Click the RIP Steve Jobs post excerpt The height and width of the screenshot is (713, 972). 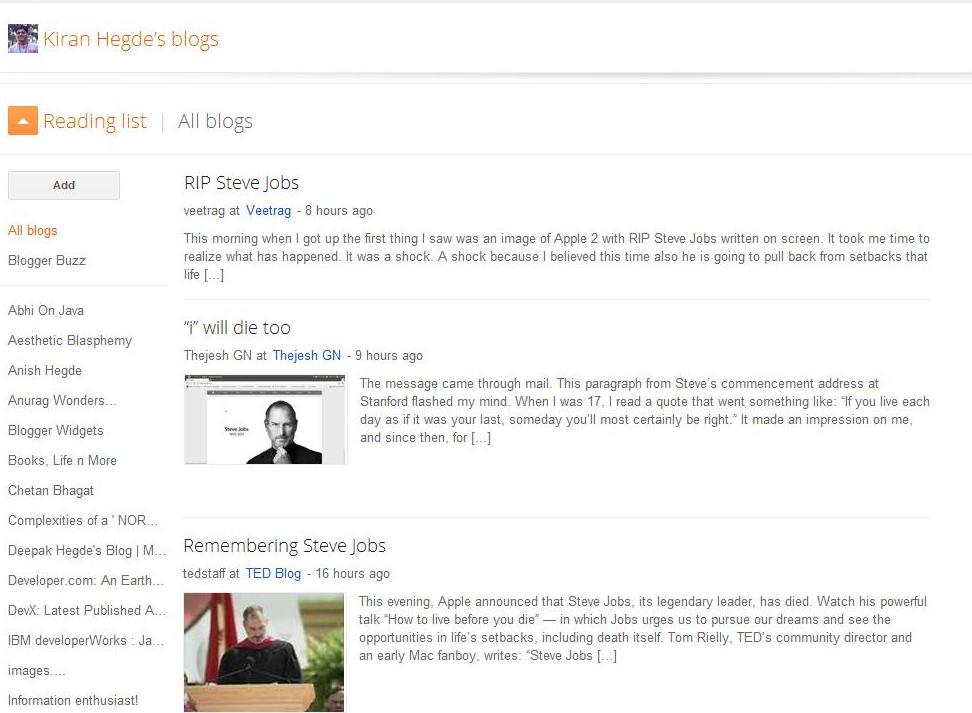pos(557,257)
